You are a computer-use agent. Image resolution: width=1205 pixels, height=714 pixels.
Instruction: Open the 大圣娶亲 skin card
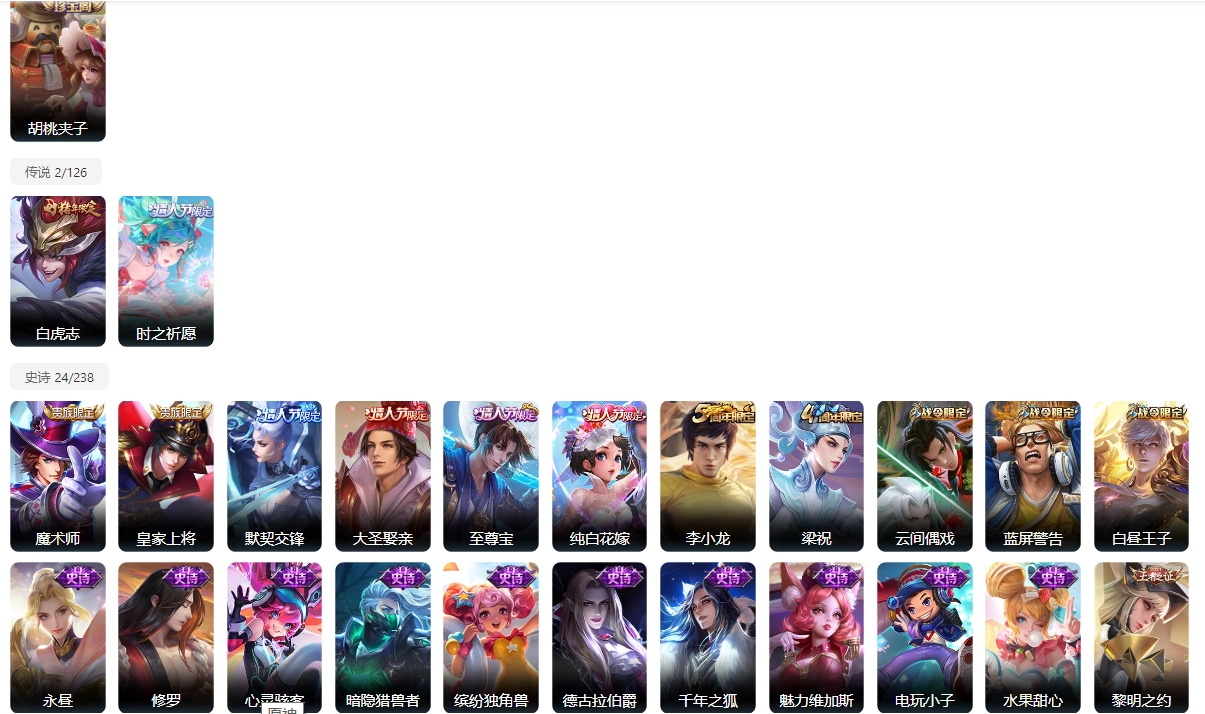[x=383, y=476]
